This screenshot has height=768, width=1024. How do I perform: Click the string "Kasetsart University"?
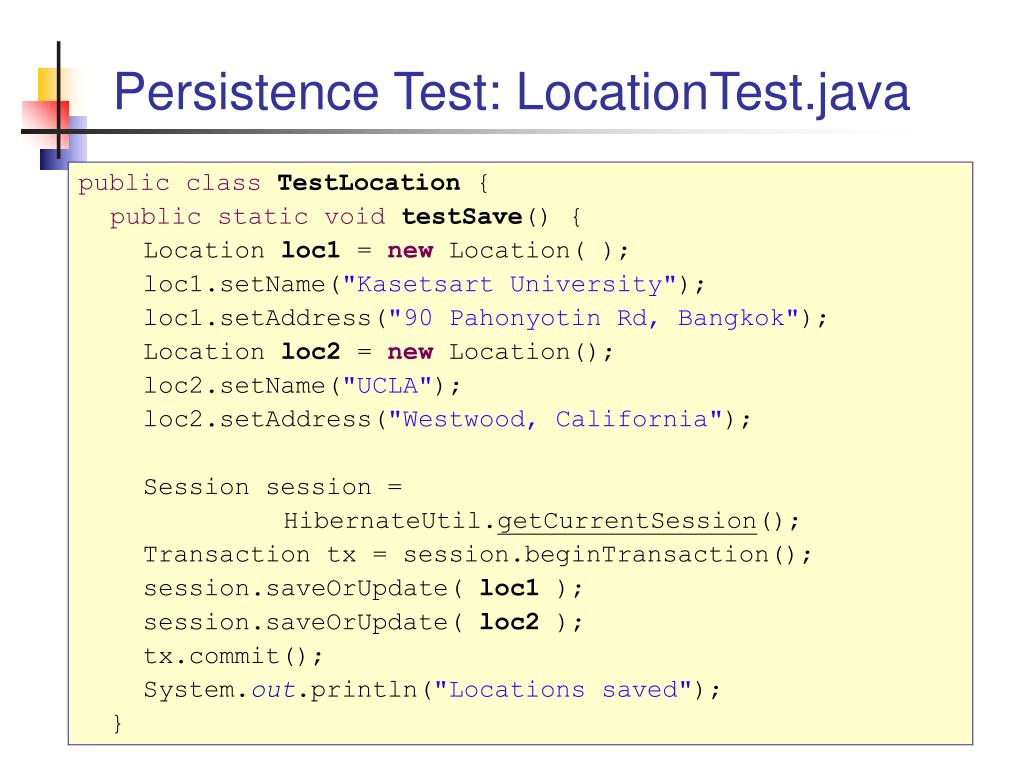tap(509, 284)
